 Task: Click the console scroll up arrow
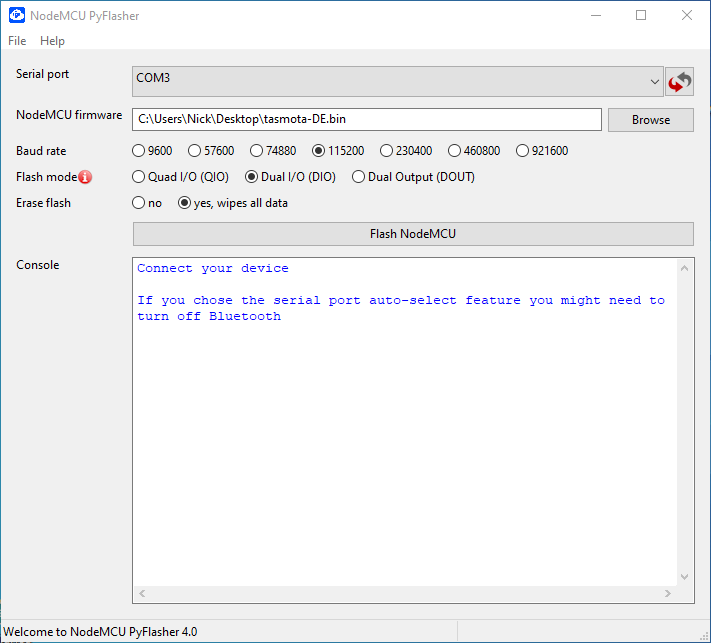click(x=685, y=268)
